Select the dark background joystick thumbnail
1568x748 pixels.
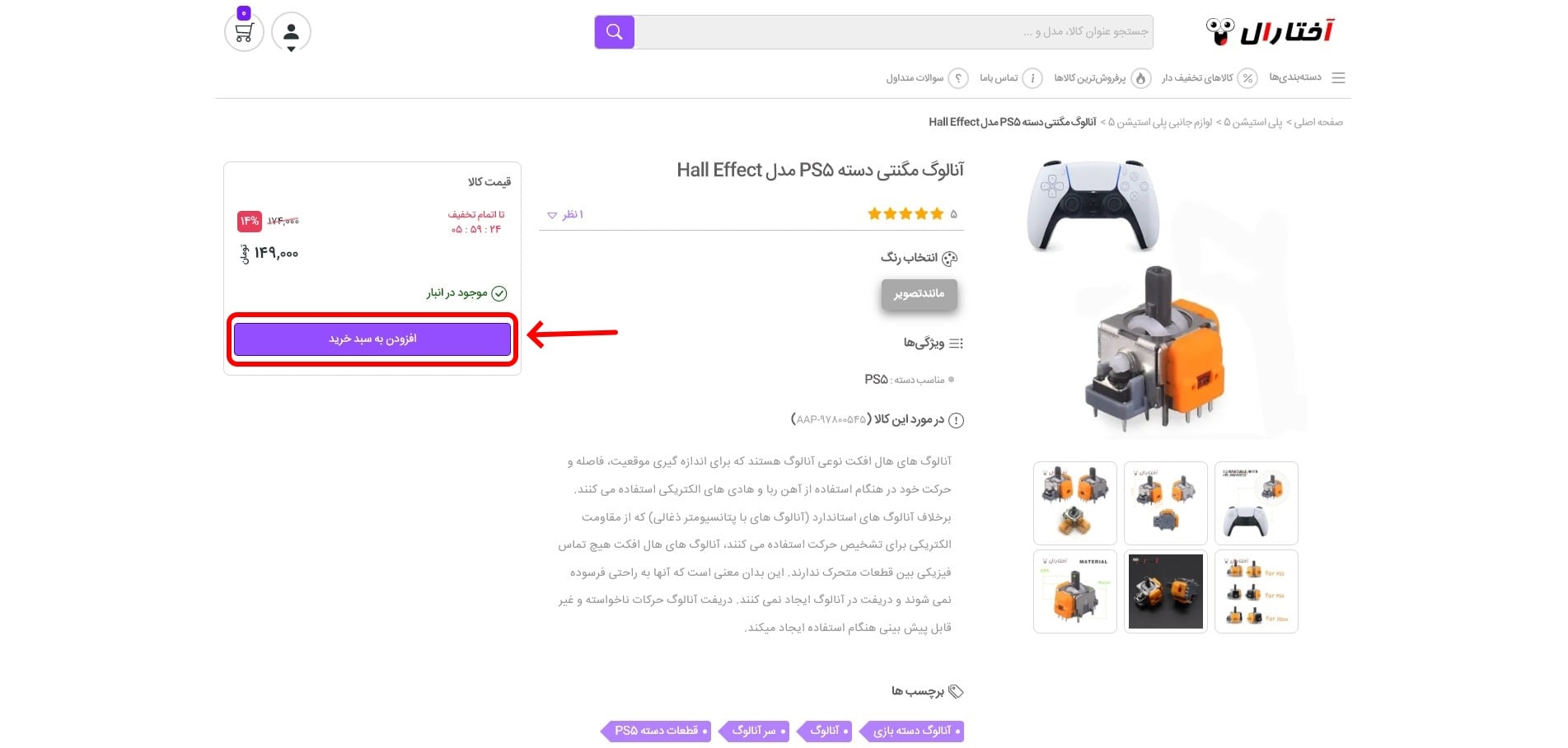pyautogui.click(x=1166, y=591)
